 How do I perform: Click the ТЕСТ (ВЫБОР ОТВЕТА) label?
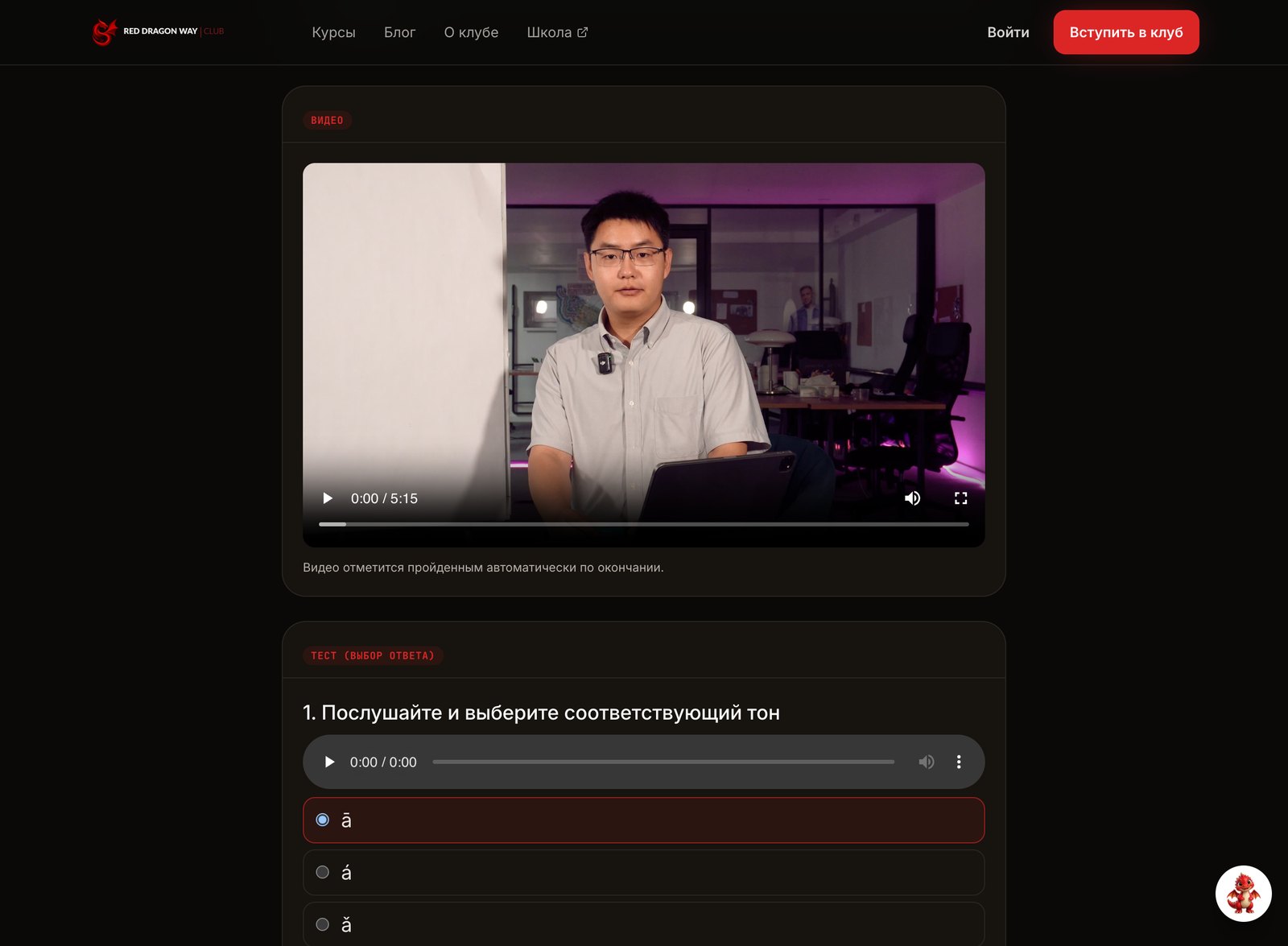[373, 655]
